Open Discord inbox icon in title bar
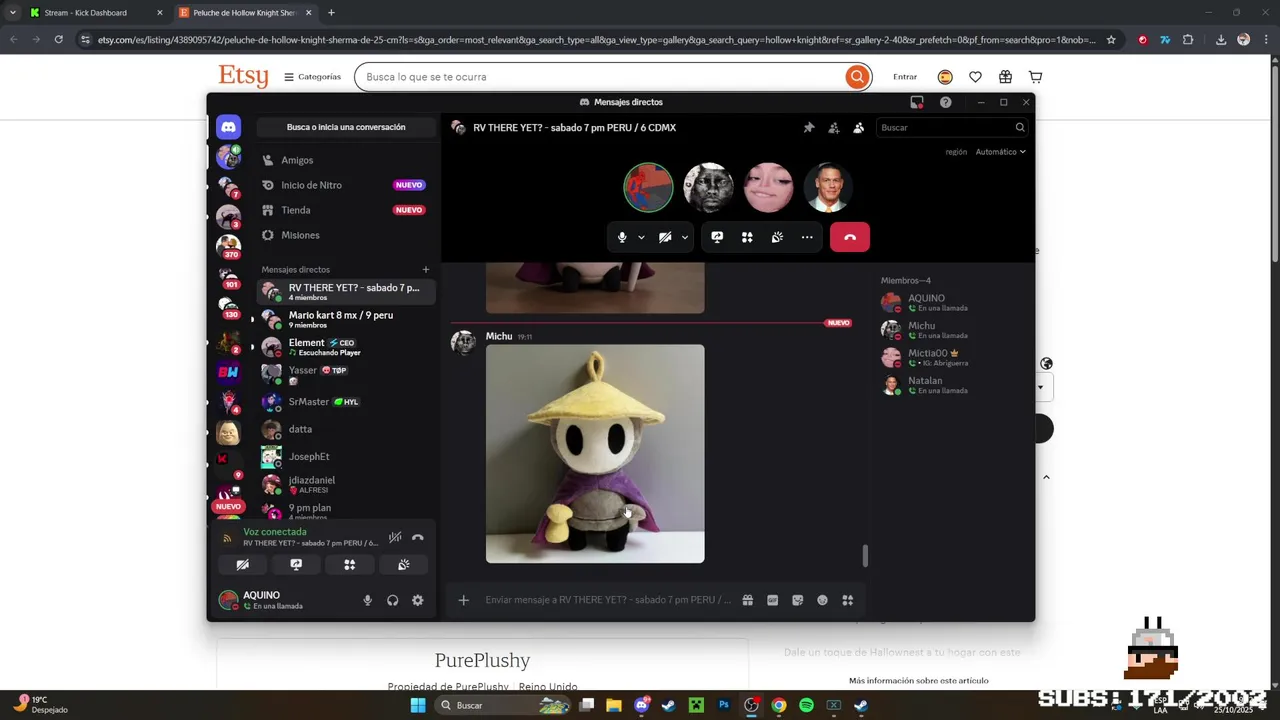This screenshot has width=1280, height=720. [916, 102]
